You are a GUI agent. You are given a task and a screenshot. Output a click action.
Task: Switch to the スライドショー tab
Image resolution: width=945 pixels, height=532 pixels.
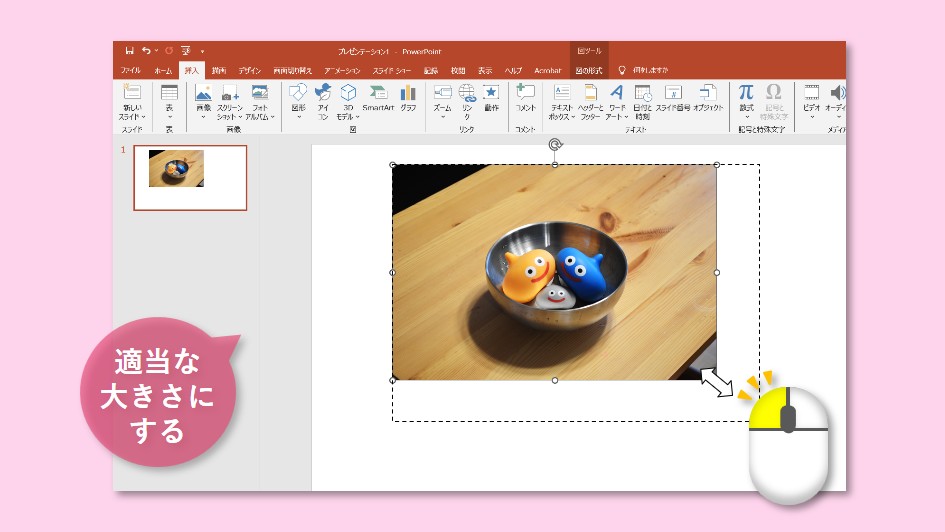(x=391, y=70)
